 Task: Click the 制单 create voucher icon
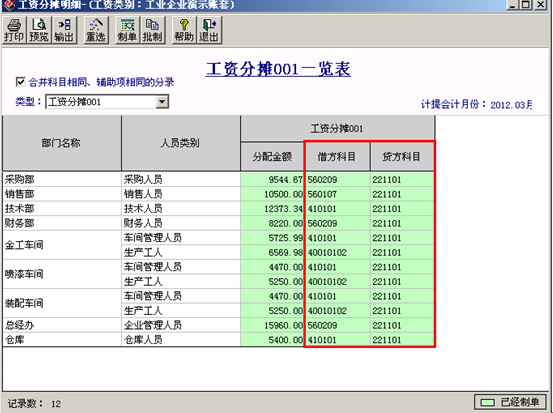(x=127, y=30)
